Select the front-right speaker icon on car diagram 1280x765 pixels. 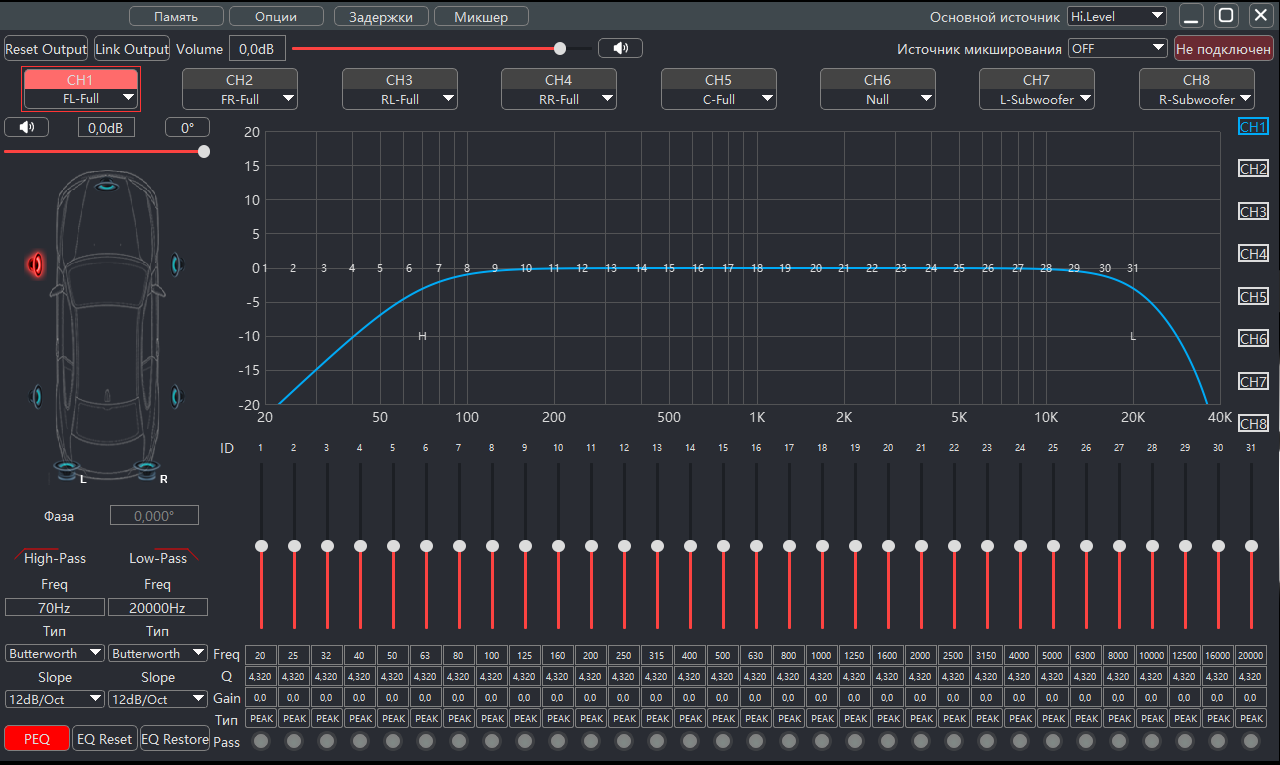pos(175,263)
